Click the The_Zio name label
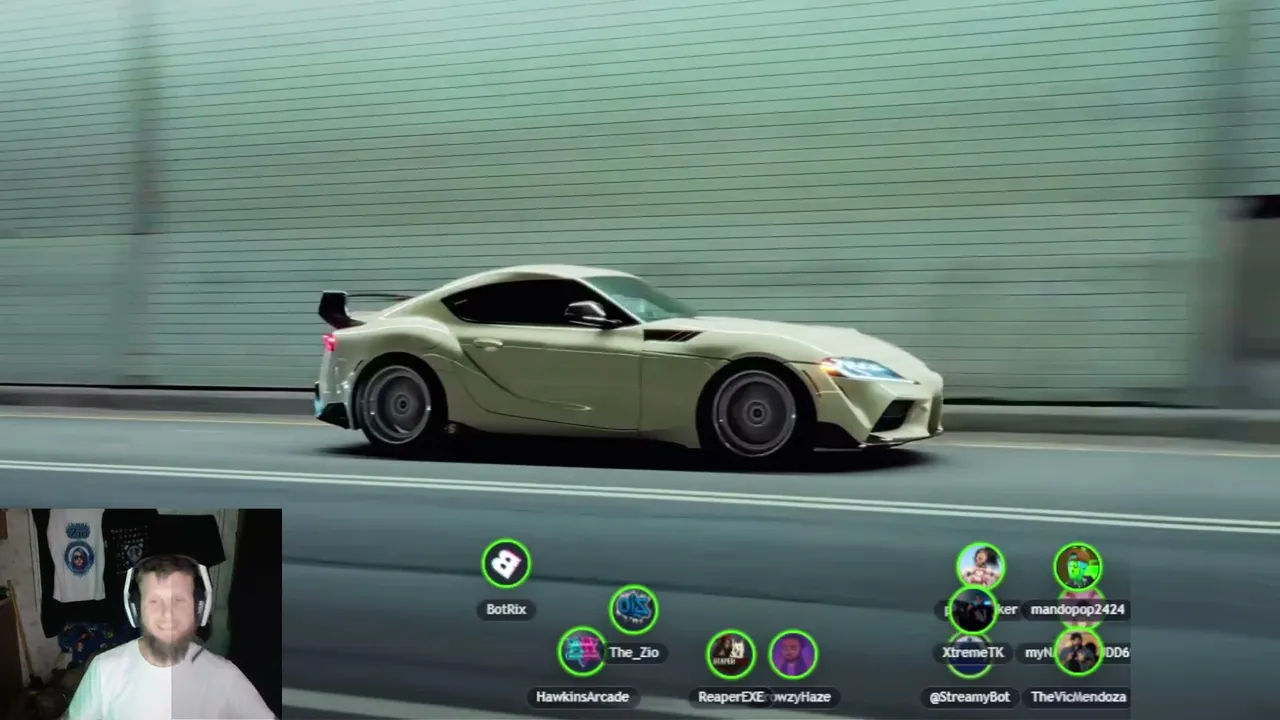 click(634, 652)
